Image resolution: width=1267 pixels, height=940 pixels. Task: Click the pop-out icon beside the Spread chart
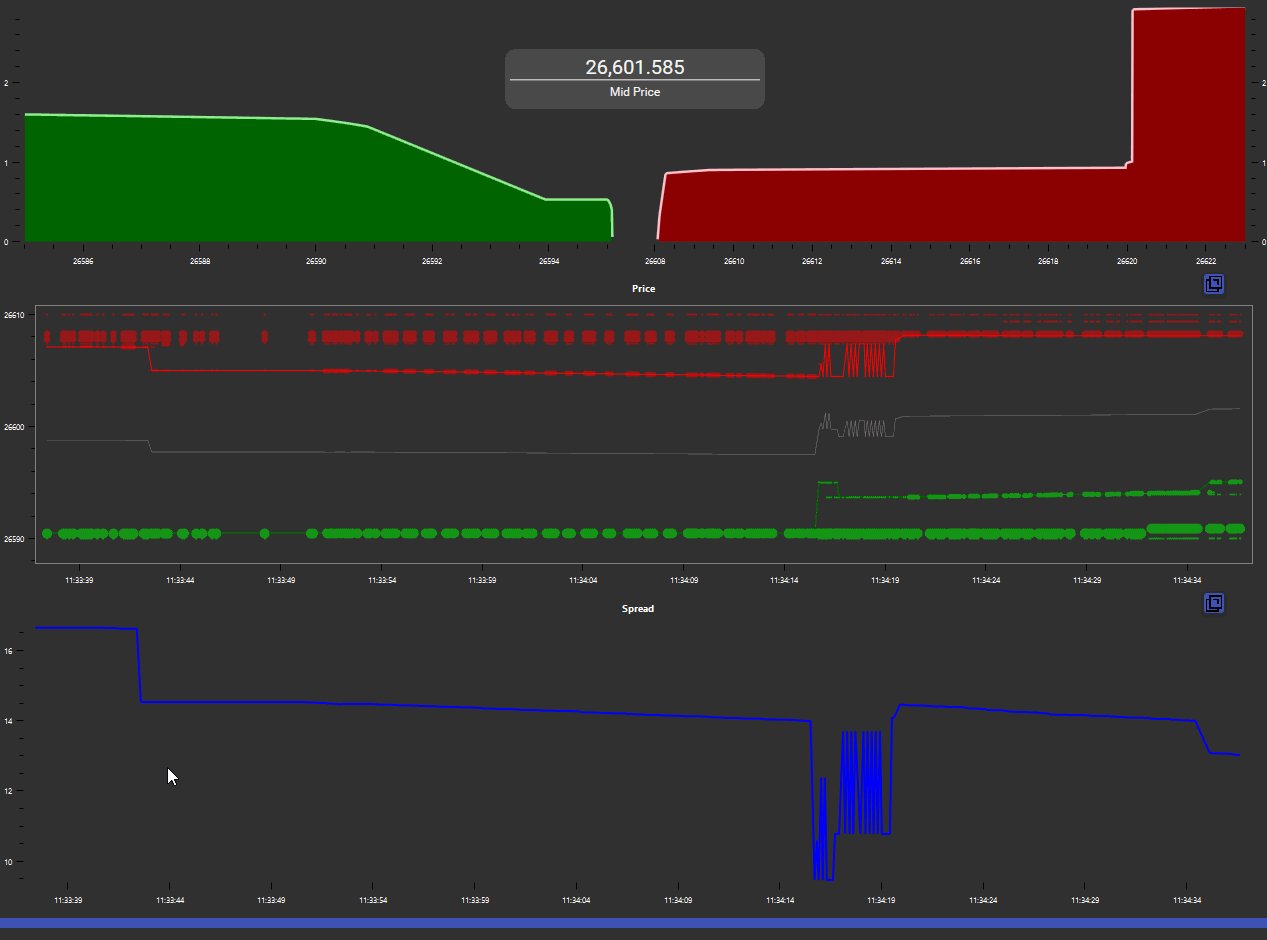click(x=1213, y=603)
